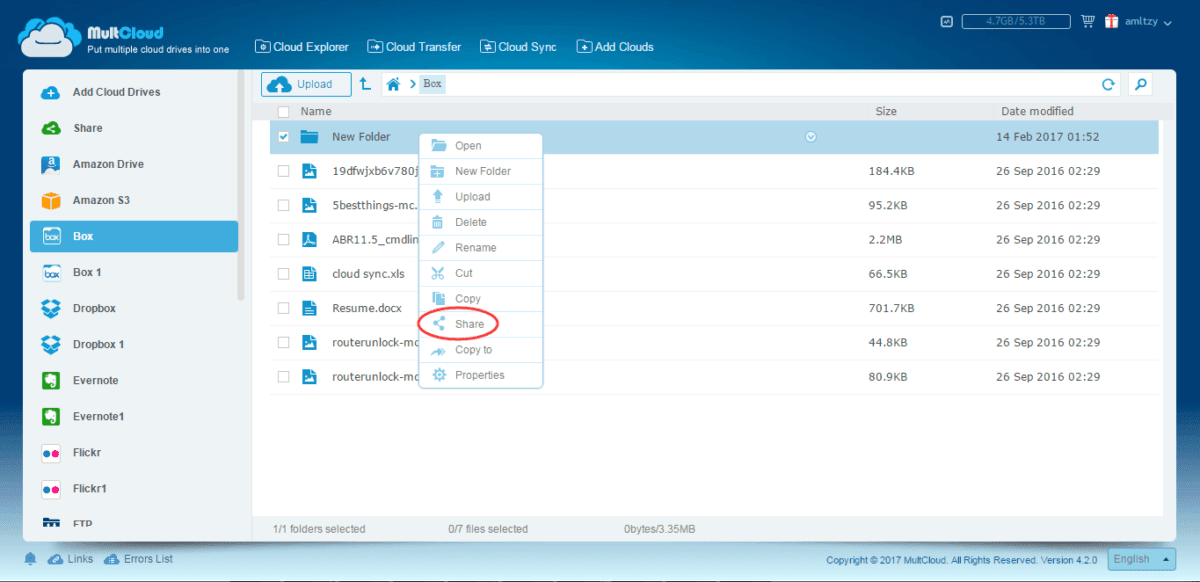Click the 4.7GB/5.3TB storage usage bar
Screen dimensions: 1200x582
1016,21
